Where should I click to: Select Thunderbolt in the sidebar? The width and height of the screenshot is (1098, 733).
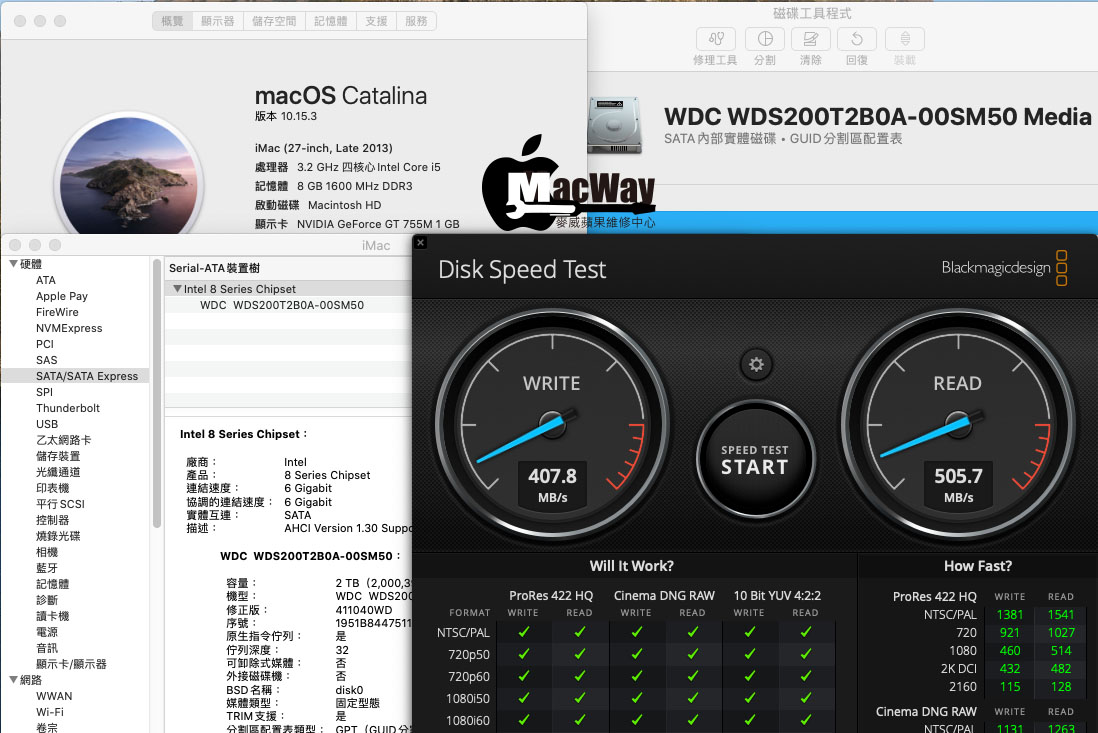tap(68, 408)
